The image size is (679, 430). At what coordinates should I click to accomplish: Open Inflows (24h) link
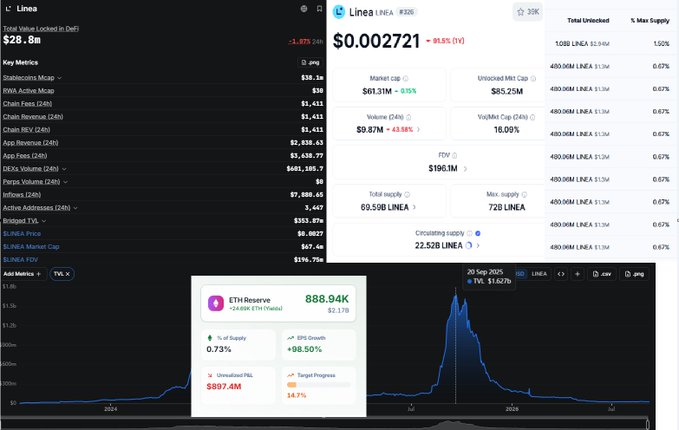point(22,194)
